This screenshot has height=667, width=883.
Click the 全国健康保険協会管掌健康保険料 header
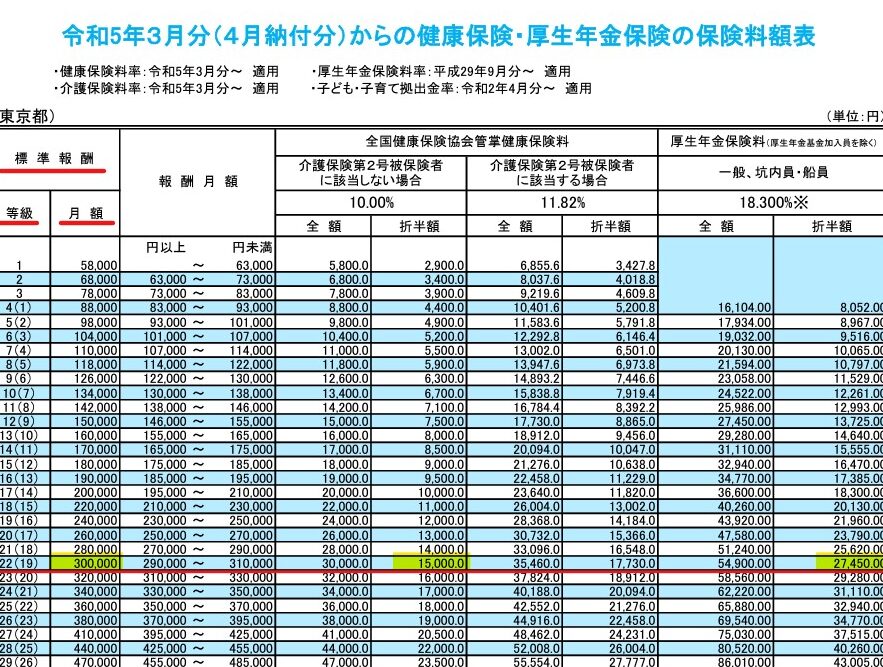pos(465,141)
